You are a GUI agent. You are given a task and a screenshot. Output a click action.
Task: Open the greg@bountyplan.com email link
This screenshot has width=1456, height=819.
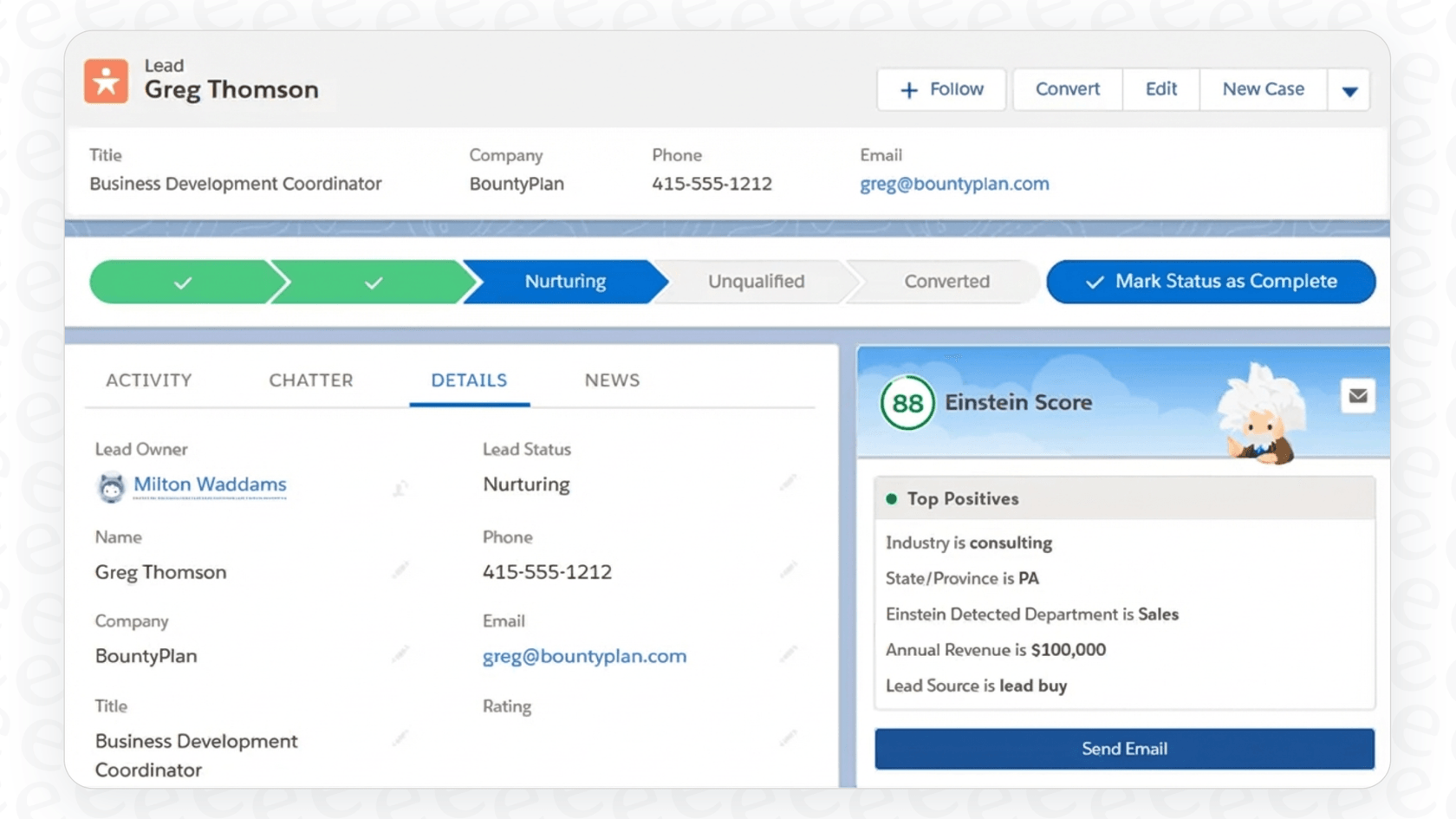pos(584,656)
